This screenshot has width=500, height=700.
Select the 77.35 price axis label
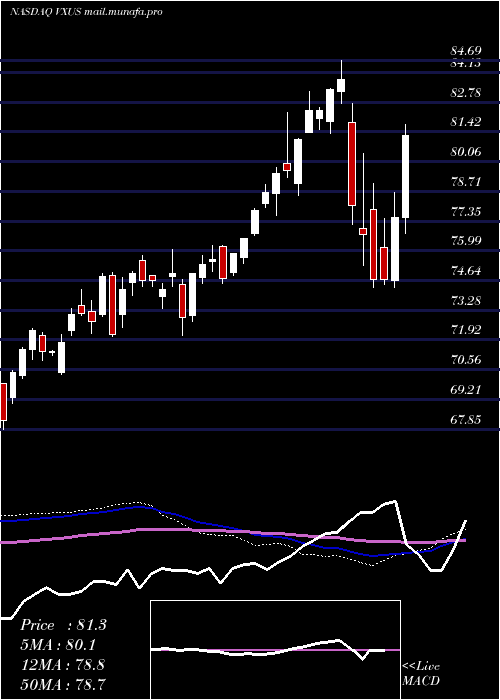point(466,211)
